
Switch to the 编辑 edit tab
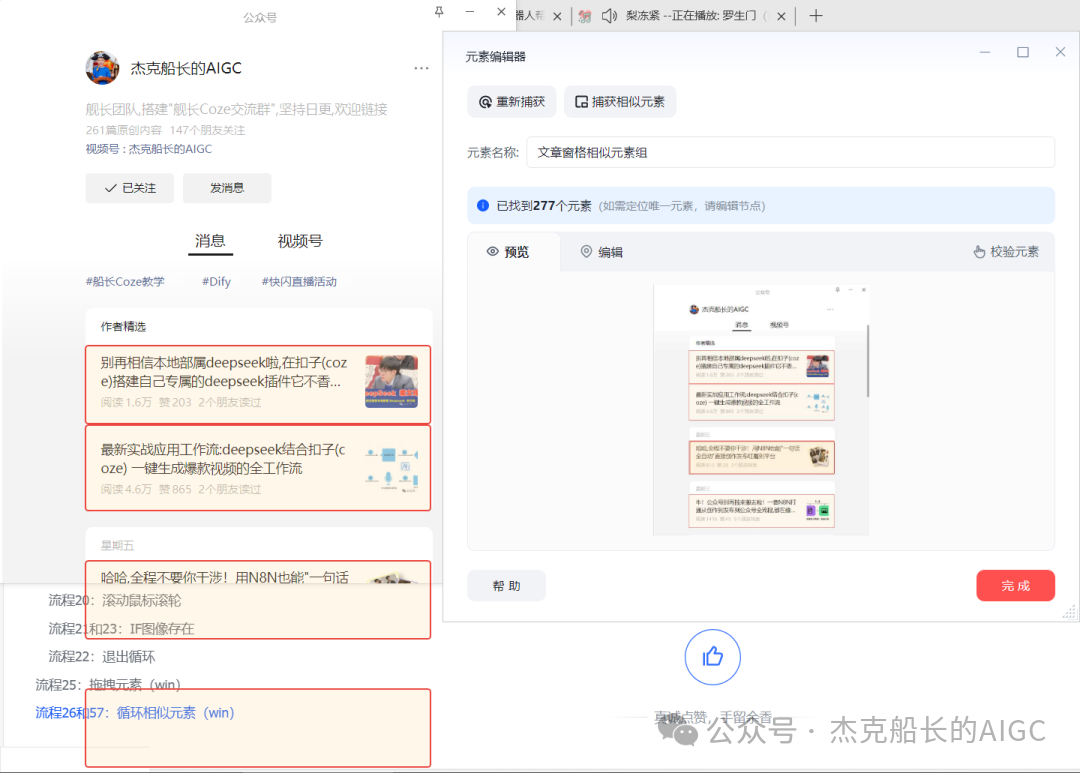(602, 252)
